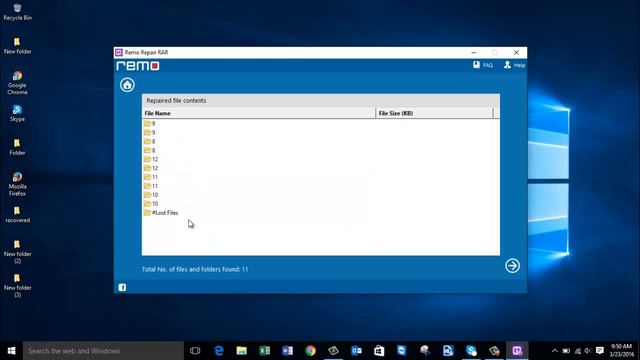
Task: Sort by the File Name column header
Action: [259, 113]
